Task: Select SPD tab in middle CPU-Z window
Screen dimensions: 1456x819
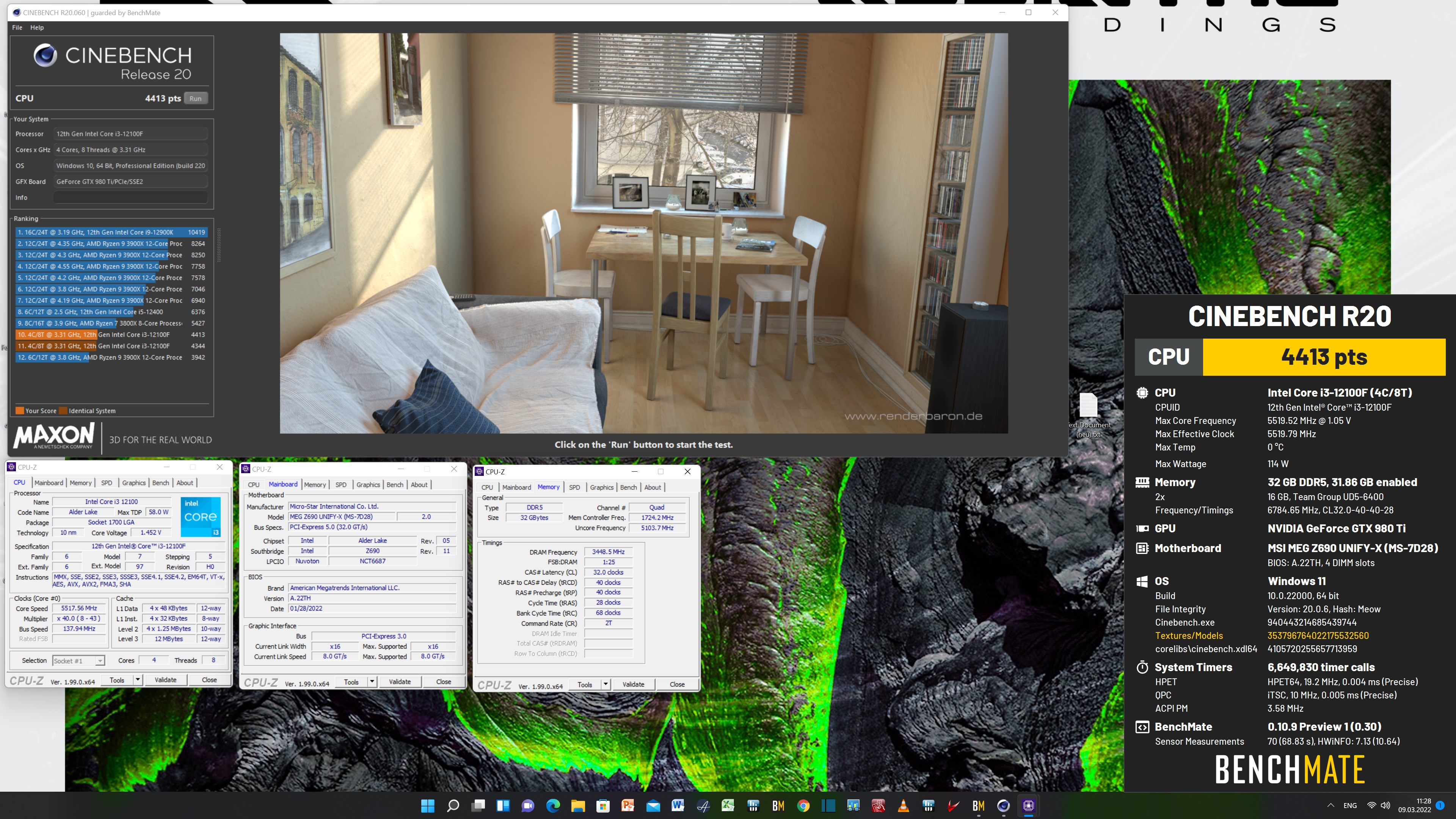Action: [341, 485]
